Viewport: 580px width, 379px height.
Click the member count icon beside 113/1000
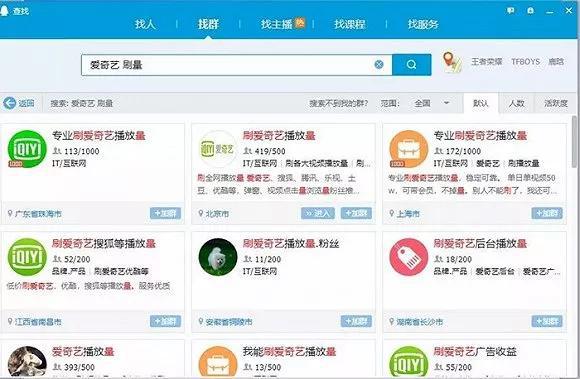click(57, 151)
